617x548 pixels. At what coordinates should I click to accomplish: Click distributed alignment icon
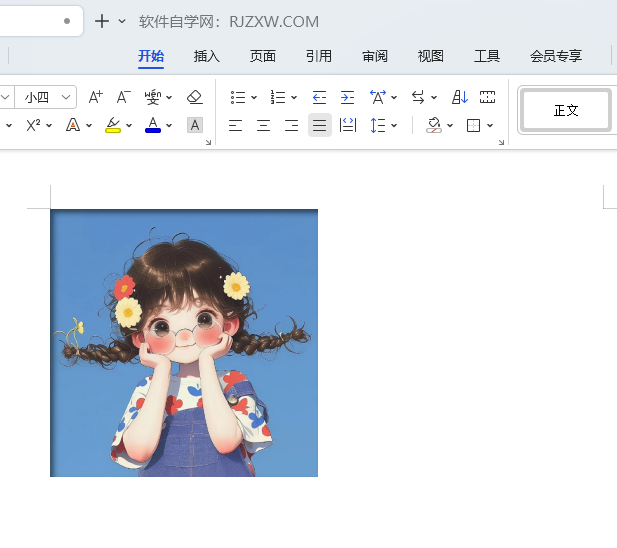coord(348,125)
